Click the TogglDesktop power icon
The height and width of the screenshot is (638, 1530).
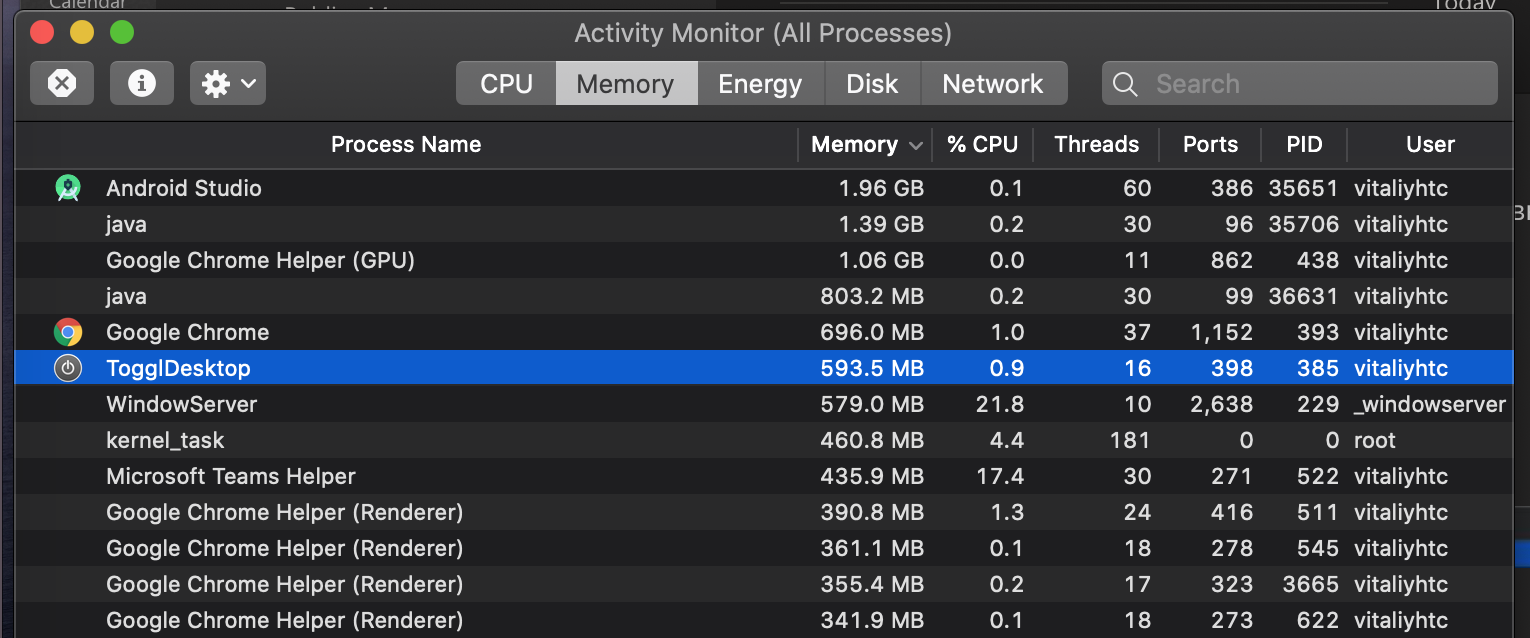pyautogui.click(x=68, y=368)
